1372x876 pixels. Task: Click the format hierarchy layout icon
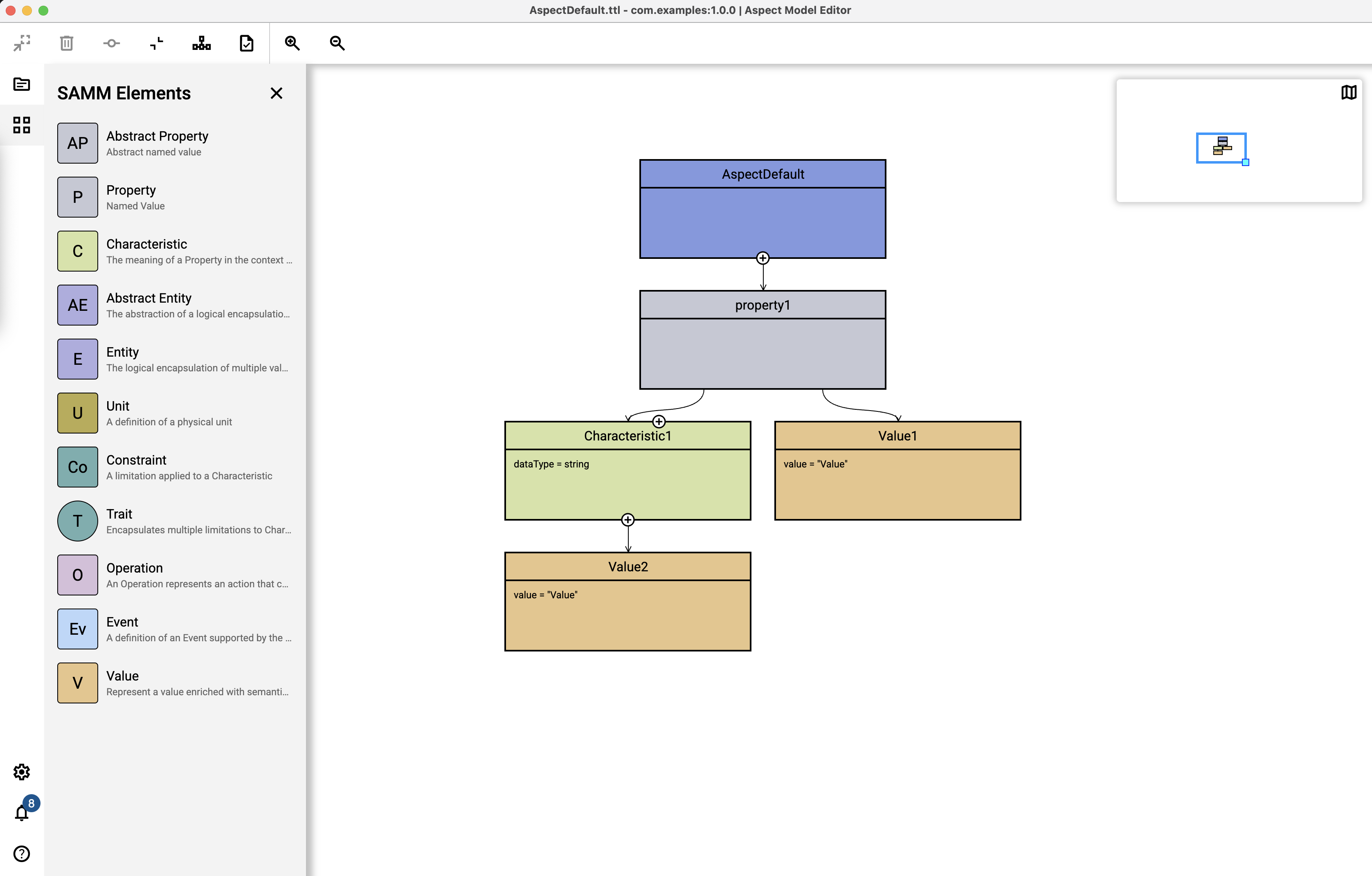(x=202, y=43)
